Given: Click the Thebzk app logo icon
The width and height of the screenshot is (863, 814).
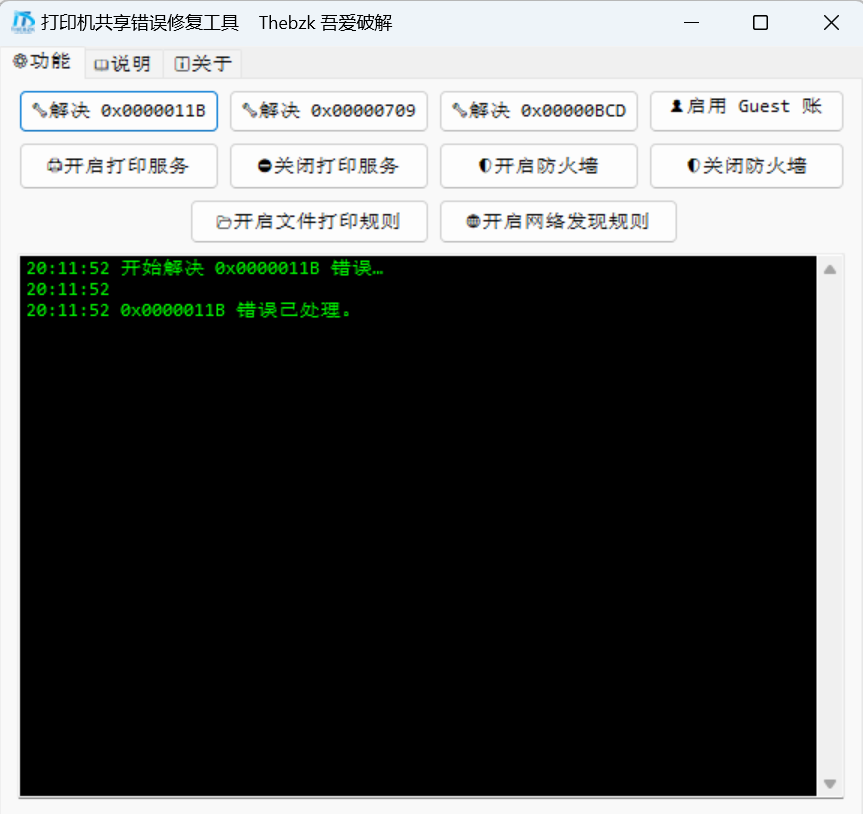Looking at the screenshot, I should (22, 22).
